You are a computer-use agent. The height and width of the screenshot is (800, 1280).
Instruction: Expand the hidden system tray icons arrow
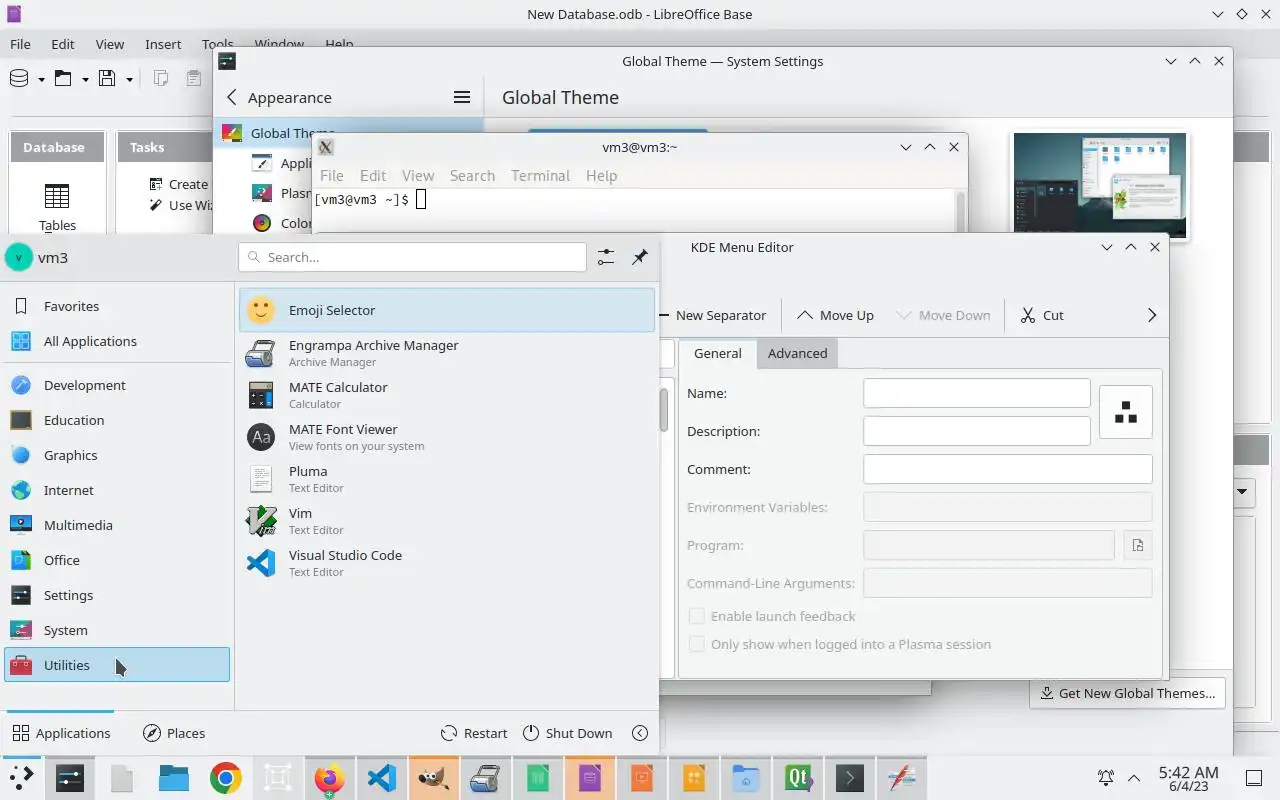pyautogui.click(x=1134, y=778)
